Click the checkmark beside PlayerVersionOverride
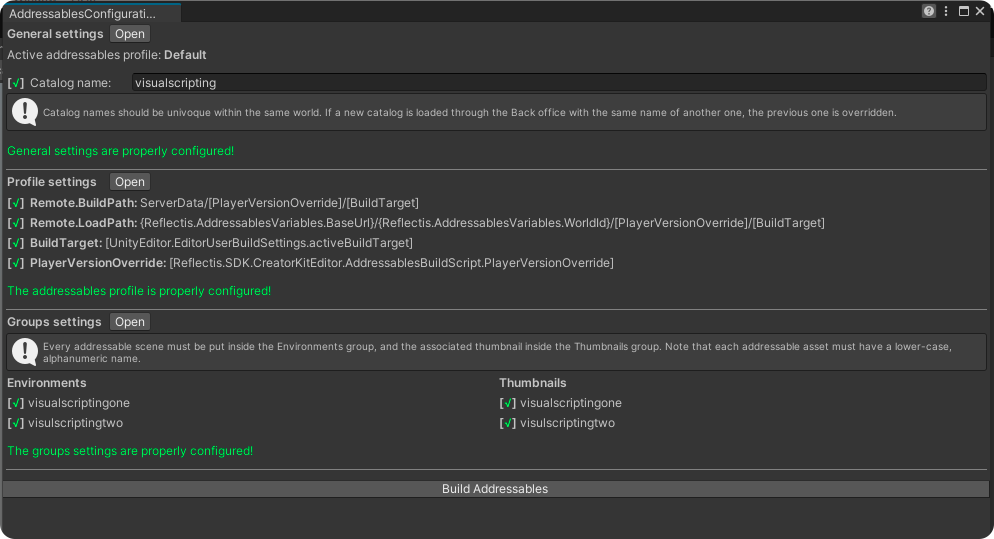Viewport: 994px width, 539px height. 16,263
